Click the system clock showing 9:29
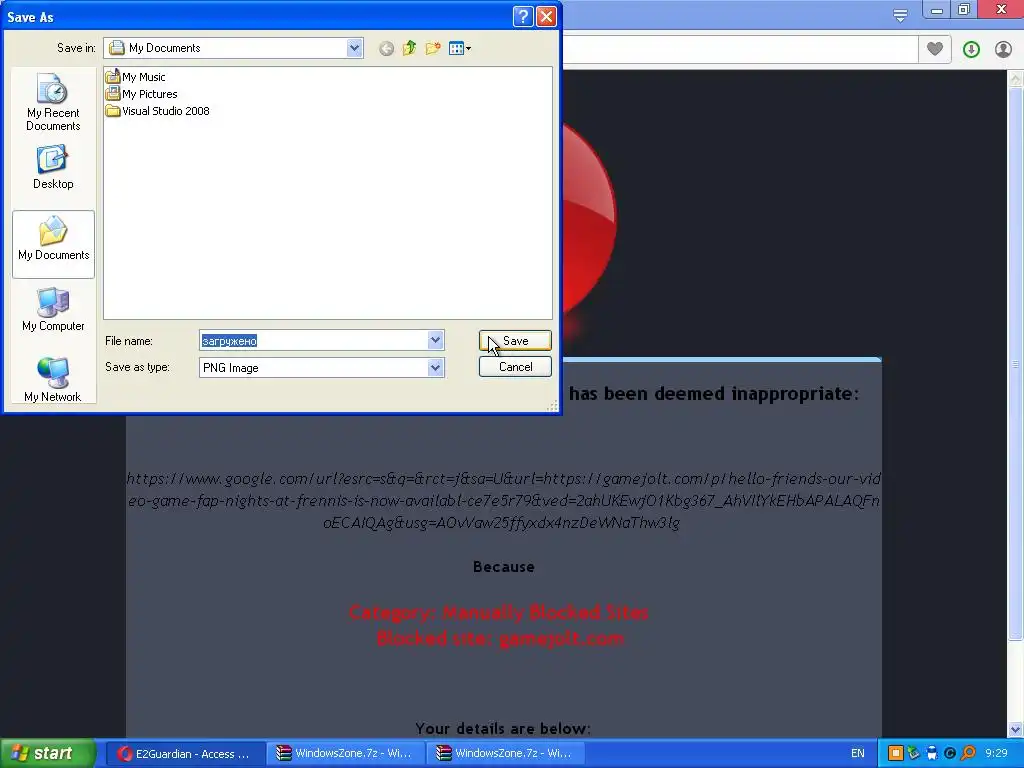This screenshot has height=768, width=1024. [997, 754]
